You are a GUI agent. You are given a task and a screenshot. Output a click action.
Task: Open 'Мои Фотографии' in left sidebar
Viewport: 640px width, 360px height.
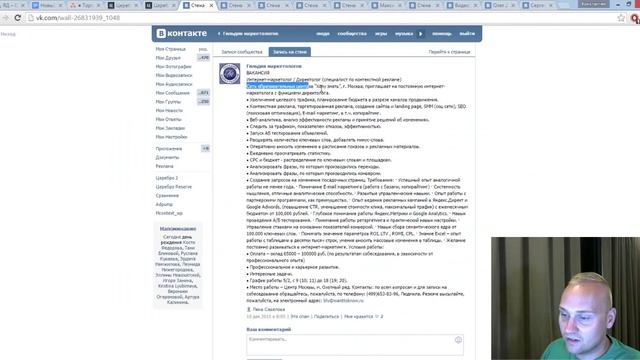click(173, 67)
